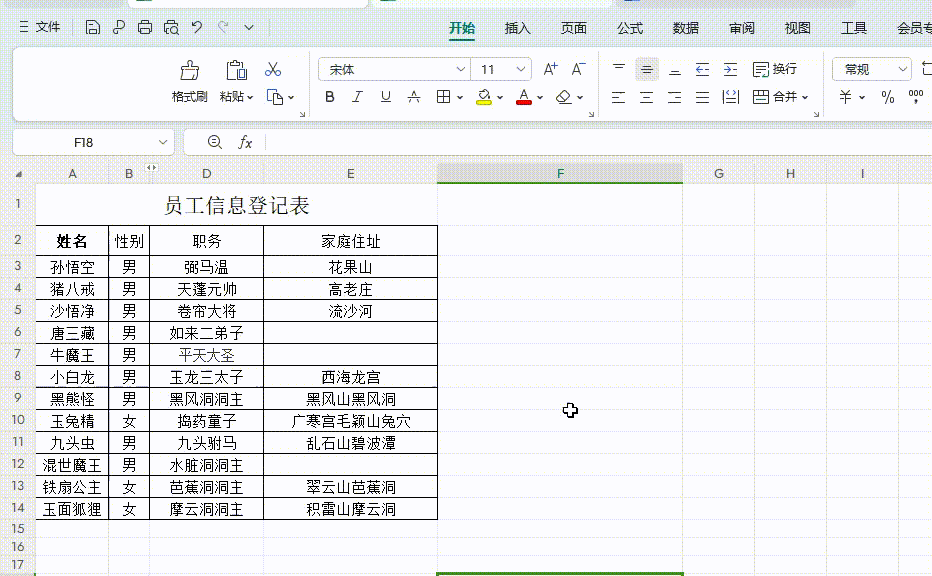Click the magnifier icon beside fx

pos(215,142)
